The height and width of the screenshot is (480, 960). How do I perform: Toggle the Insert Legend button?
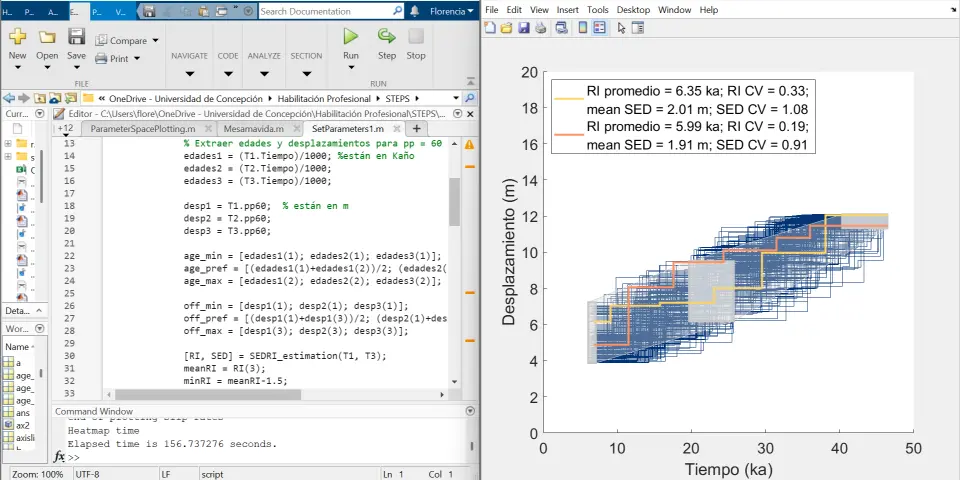click(x=599, y=28)
